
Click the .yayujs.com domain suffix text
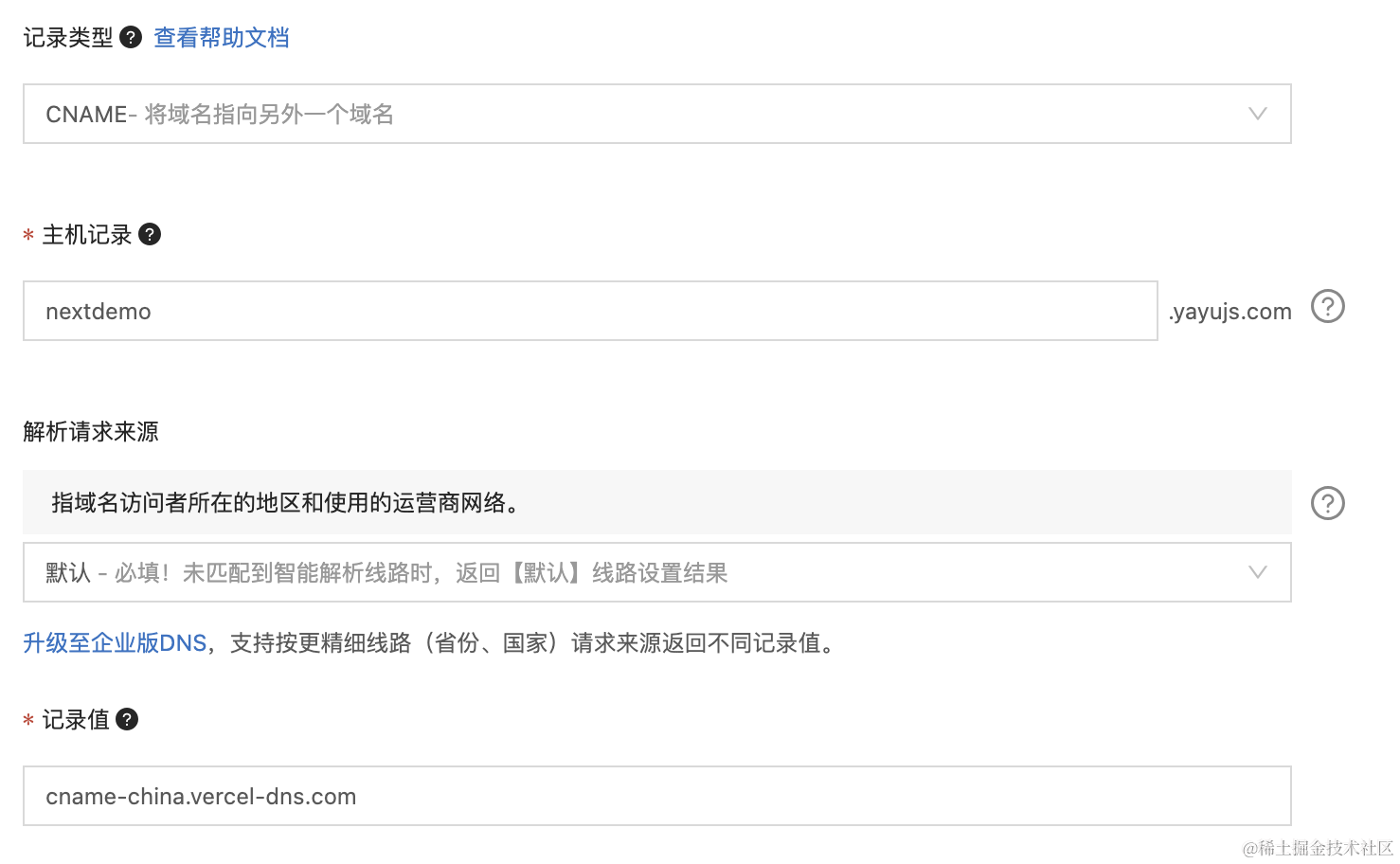(1229, 312)
